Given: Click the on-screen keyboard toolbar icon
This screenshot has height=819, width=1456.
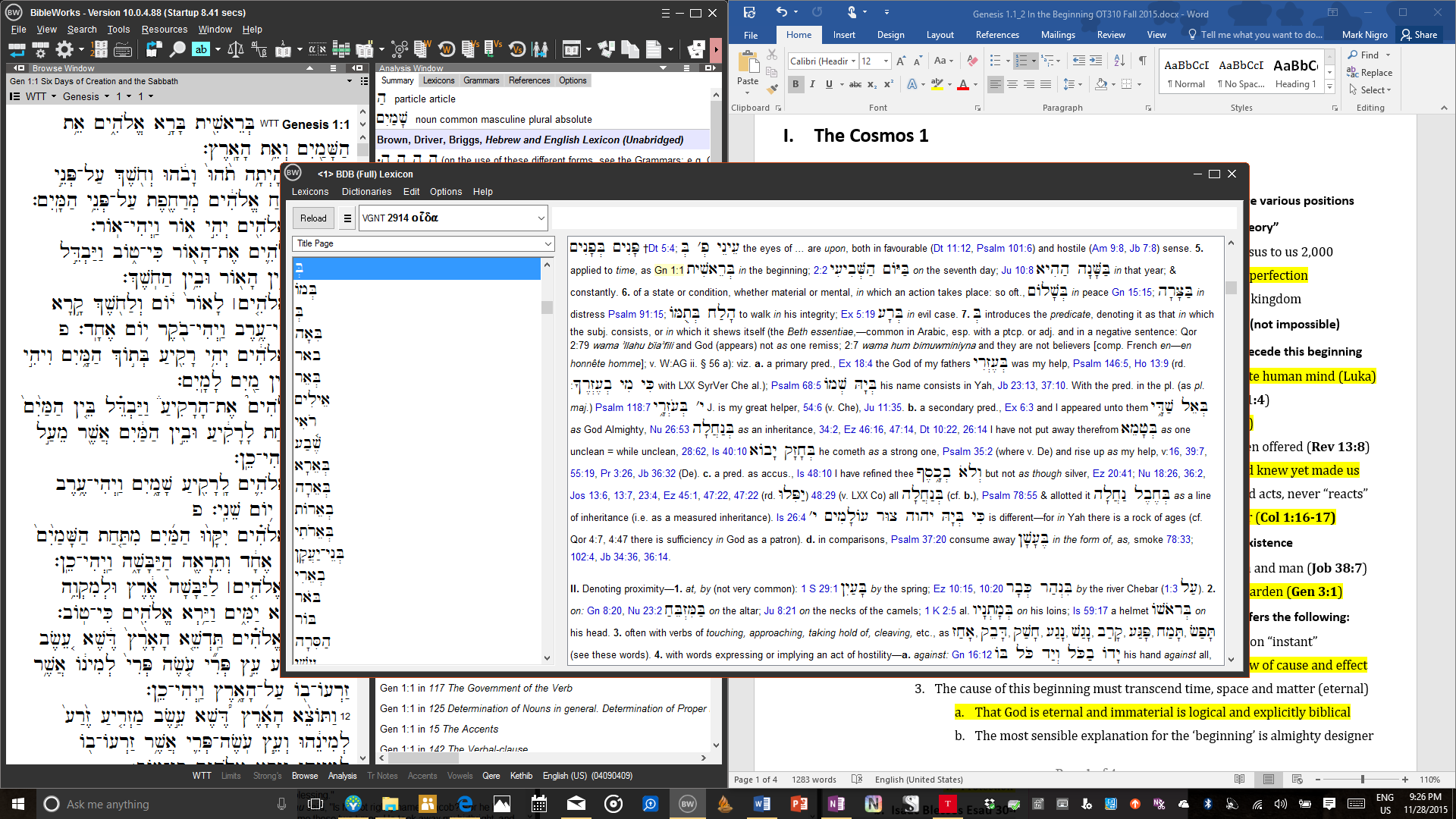Looking at the screenshot, I should (x=123, y=50).
